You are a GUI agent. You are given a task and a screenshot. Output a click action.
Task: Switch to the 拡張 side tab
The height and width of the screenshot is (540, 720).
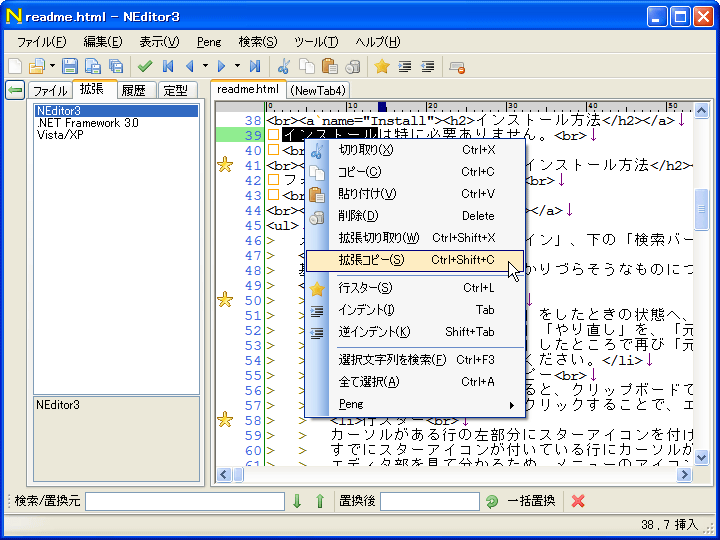pos(94,89)
